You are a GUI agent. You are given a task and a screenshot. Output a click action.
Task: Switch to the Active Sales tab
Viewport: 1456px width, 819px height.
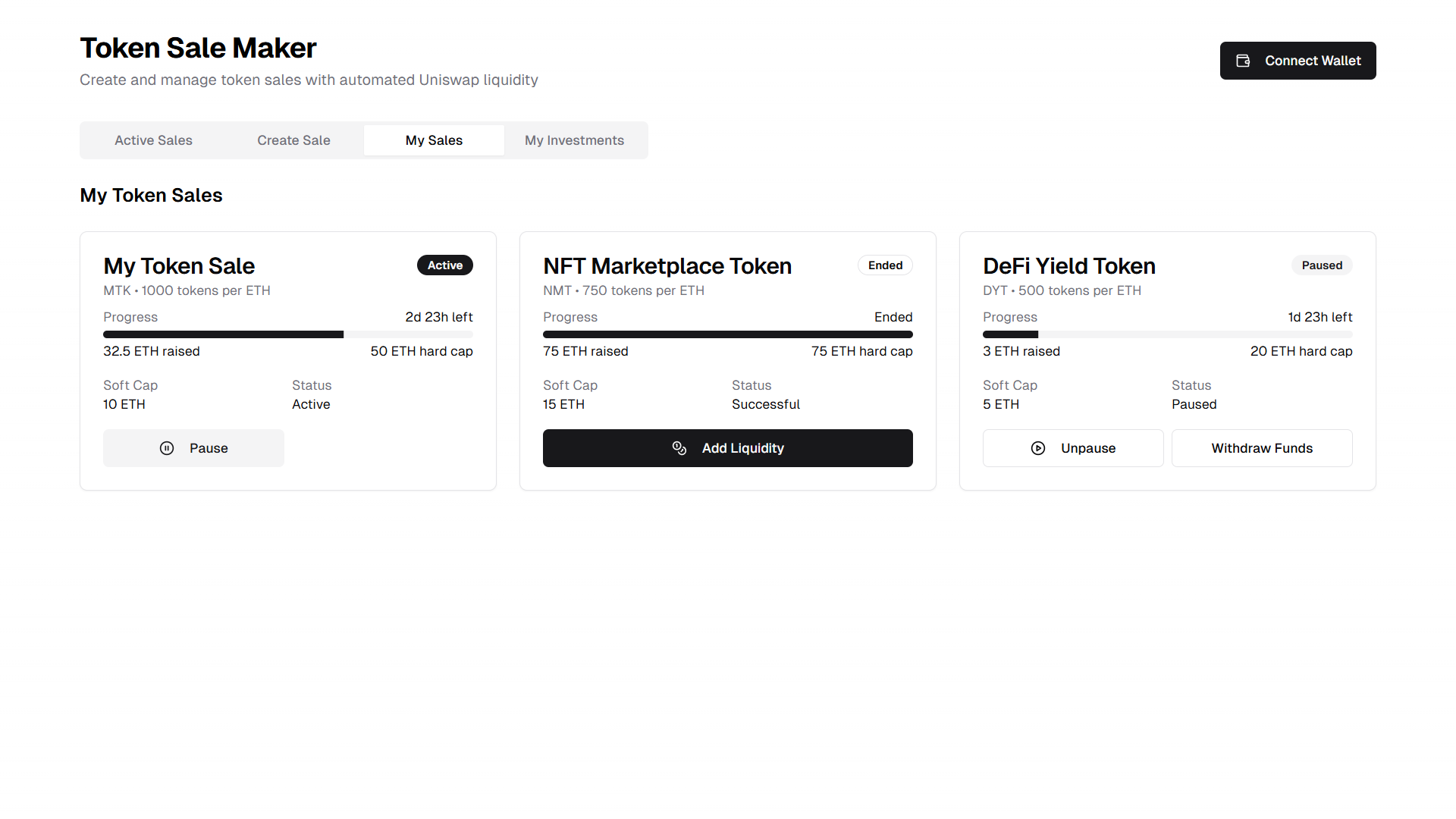pos(153,140)
